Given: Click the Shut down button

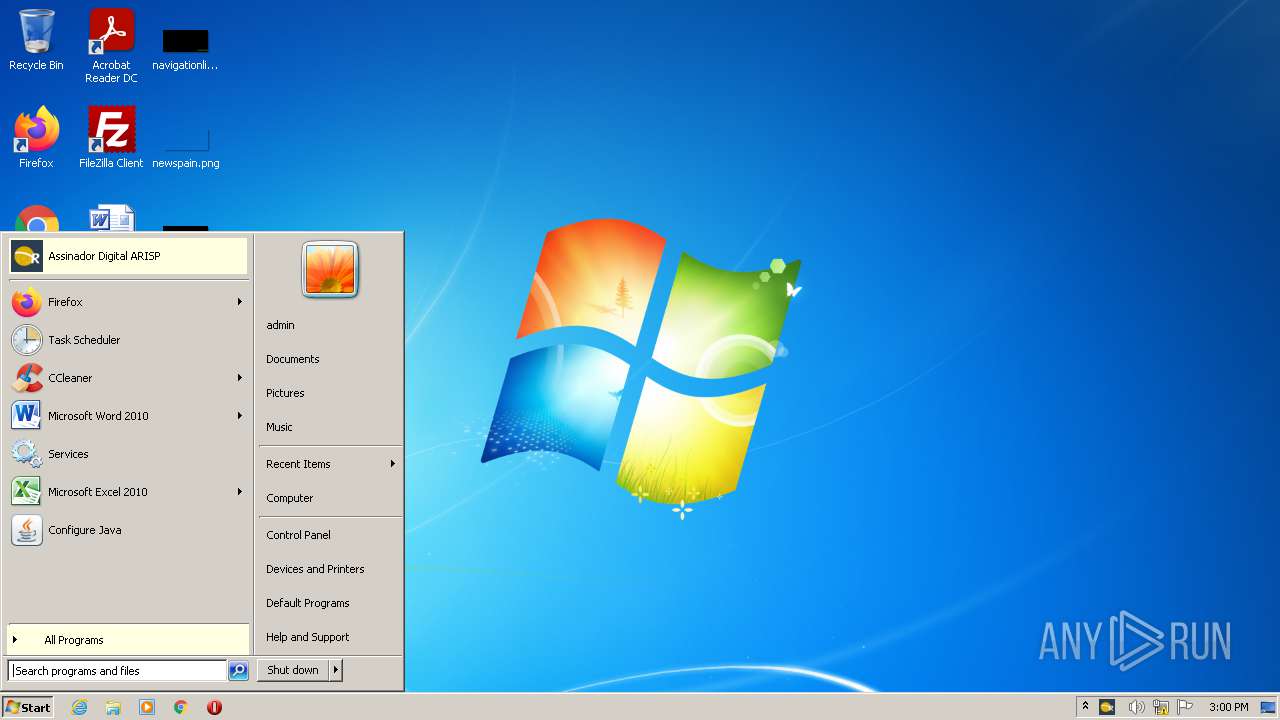Looking at the screenshot, I should tap(293, 670).
